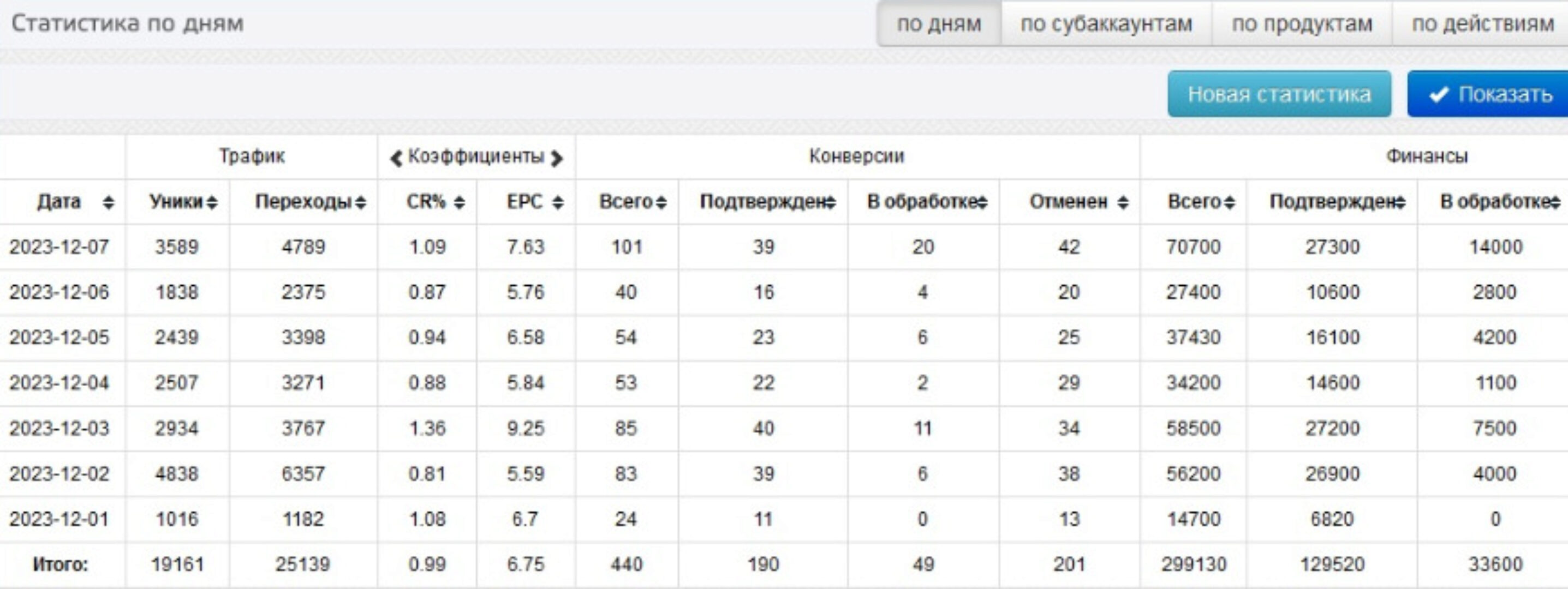Open the по субаккаунтам tab
Screen dimensions: 1568x589
[1106, 24]
